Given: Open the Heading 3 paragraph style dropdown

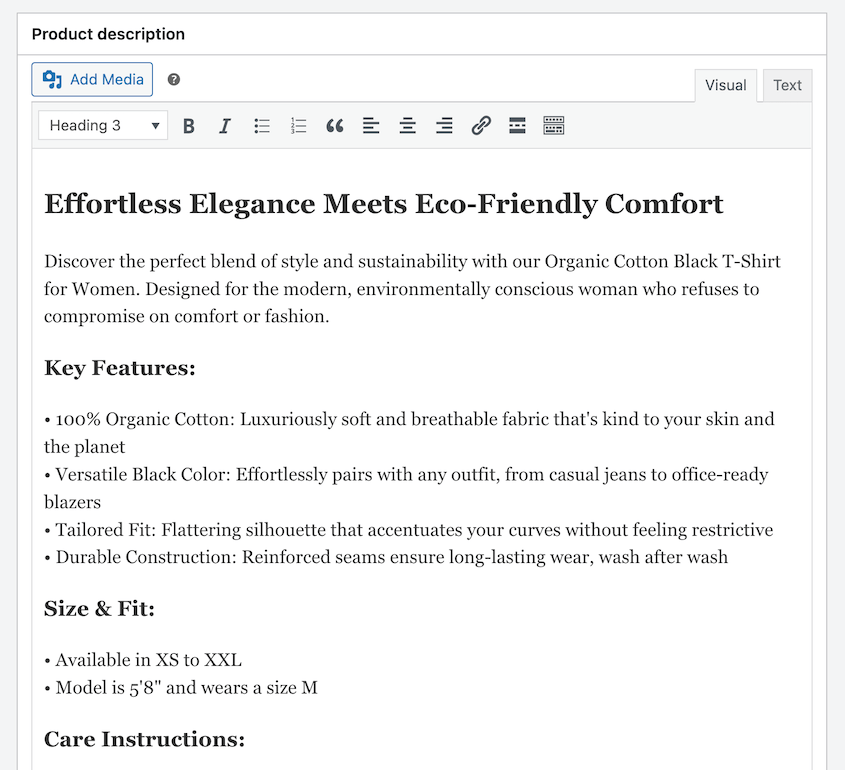Looking at the screenshot, I should (x=102, y=125).
